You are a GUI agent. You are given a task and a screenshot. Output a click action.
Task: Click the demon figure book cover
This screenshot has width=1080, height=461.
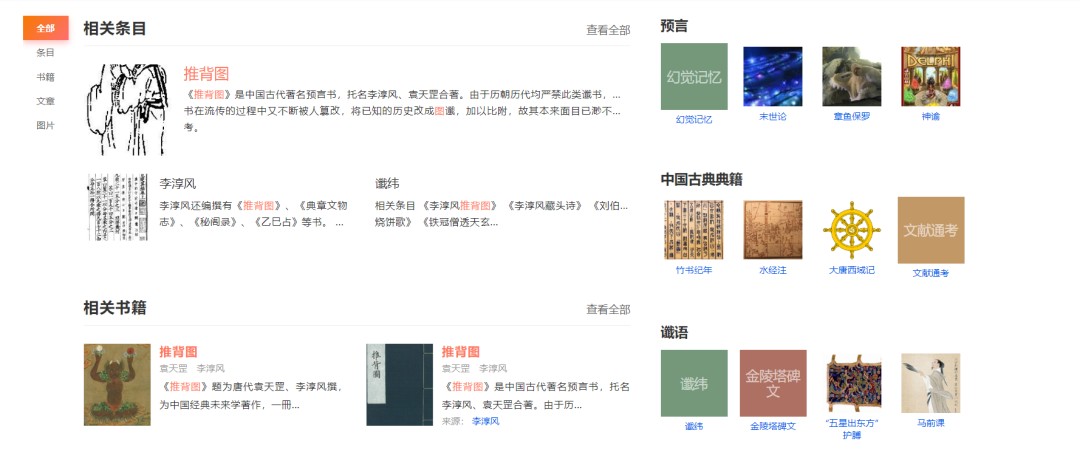point(117,385)
